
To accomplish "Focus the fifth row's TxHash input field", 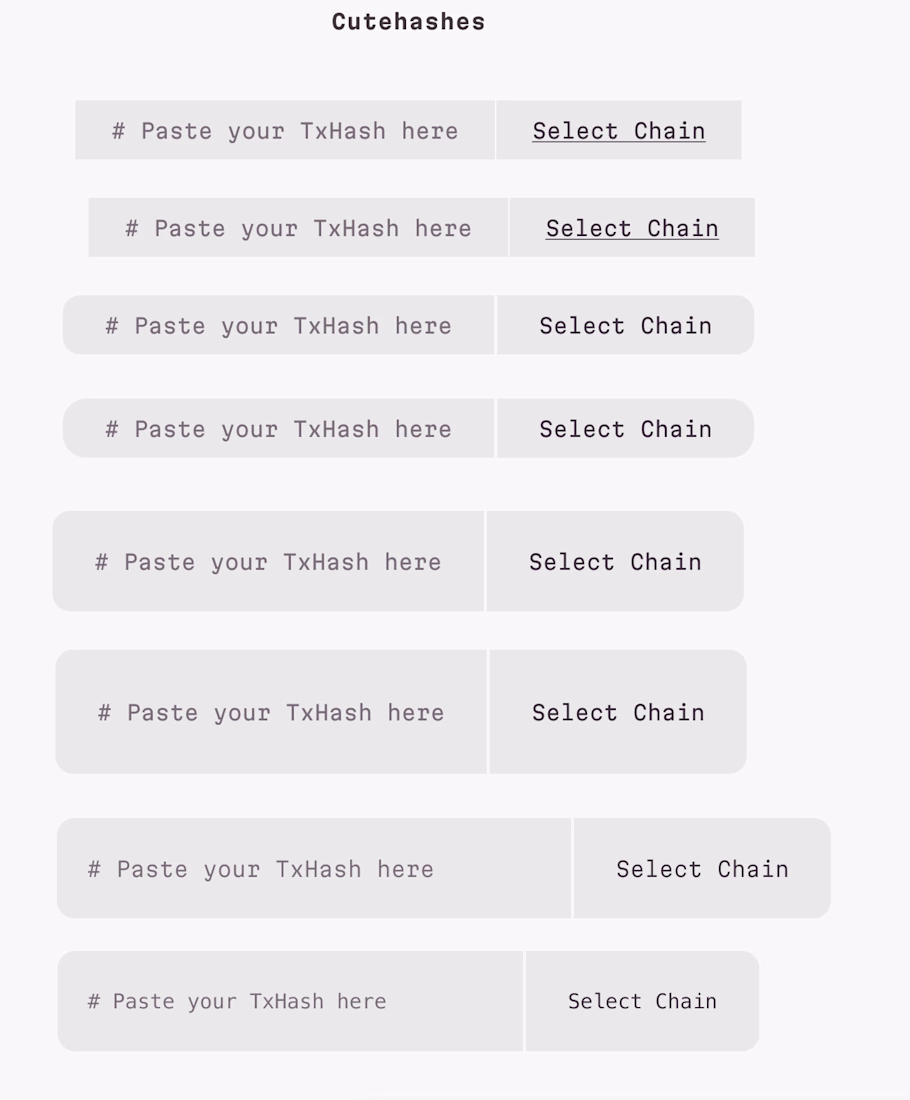I will point(268,562).
